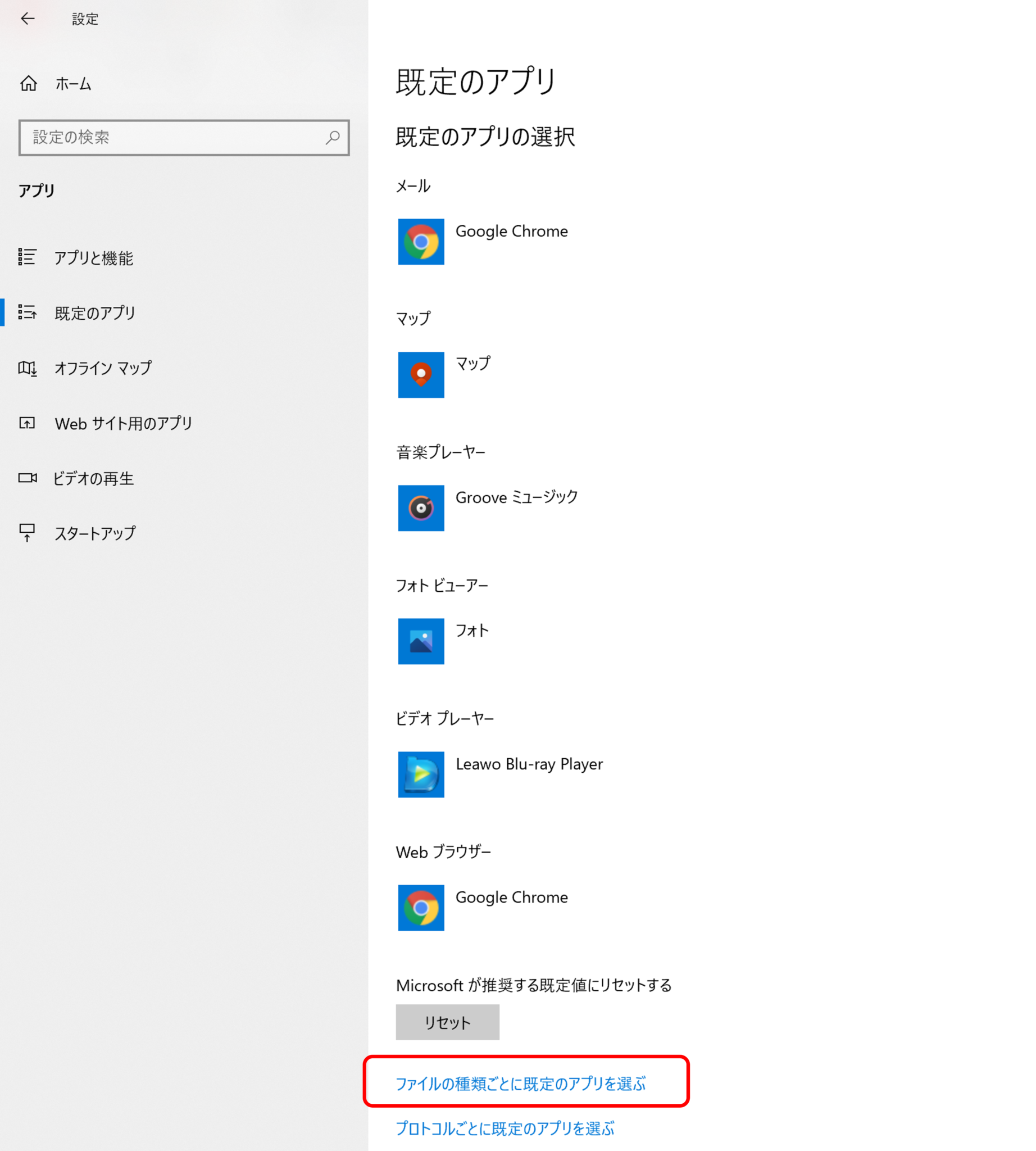Open Apps for websites page
This screenshot has height=1151, width=1036.
click(x=123, y=423)
